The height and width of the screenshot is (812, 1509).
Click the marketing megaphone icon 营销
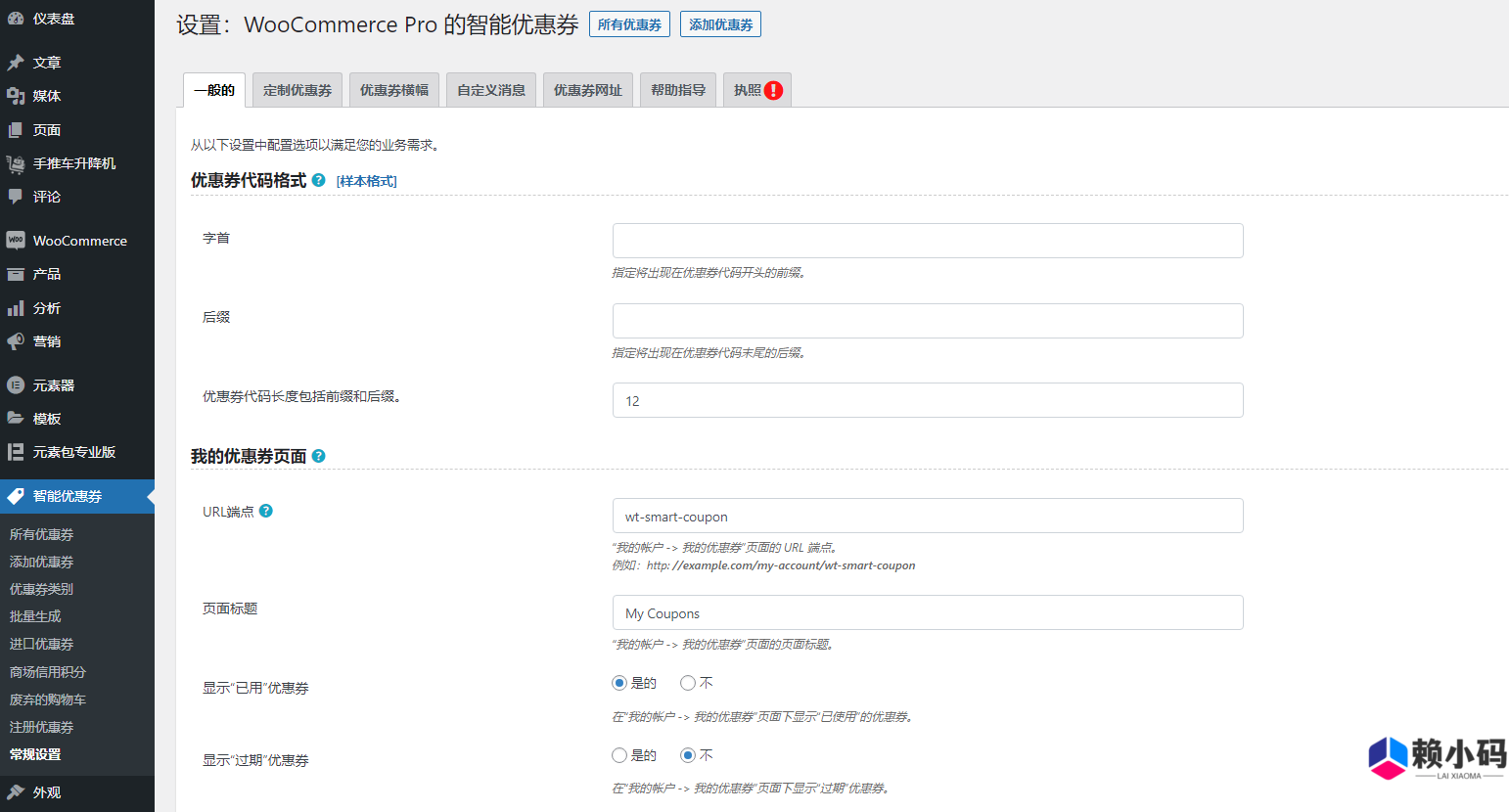16,341
